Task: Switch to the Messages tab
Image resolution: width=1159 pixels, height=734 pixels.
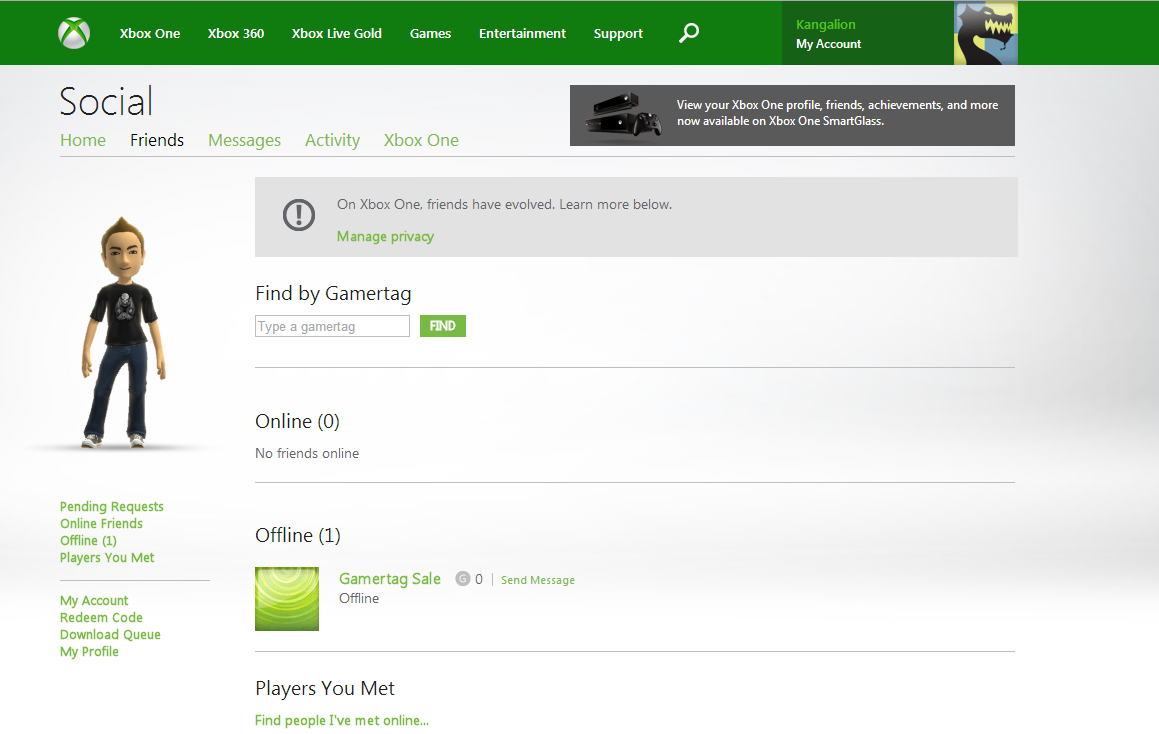Action: [x=244, y=140]
